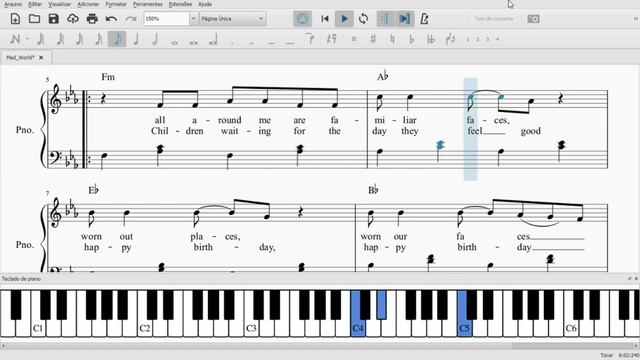The width and height of the screenshot is (640, 360).
Task: Close the Teclado de piano panel
Action: point(636,278)
